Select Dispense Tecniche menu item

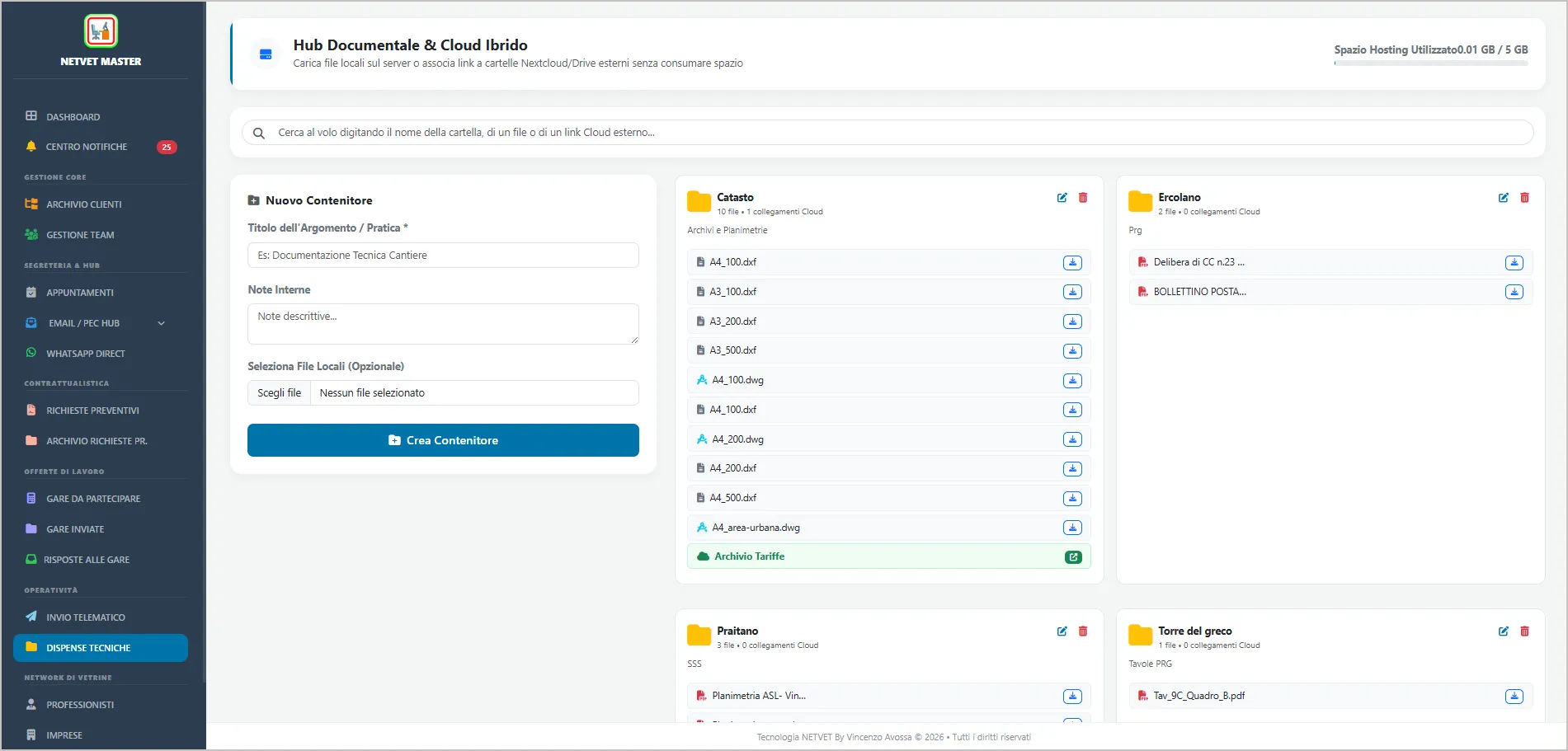click(101, 648)
